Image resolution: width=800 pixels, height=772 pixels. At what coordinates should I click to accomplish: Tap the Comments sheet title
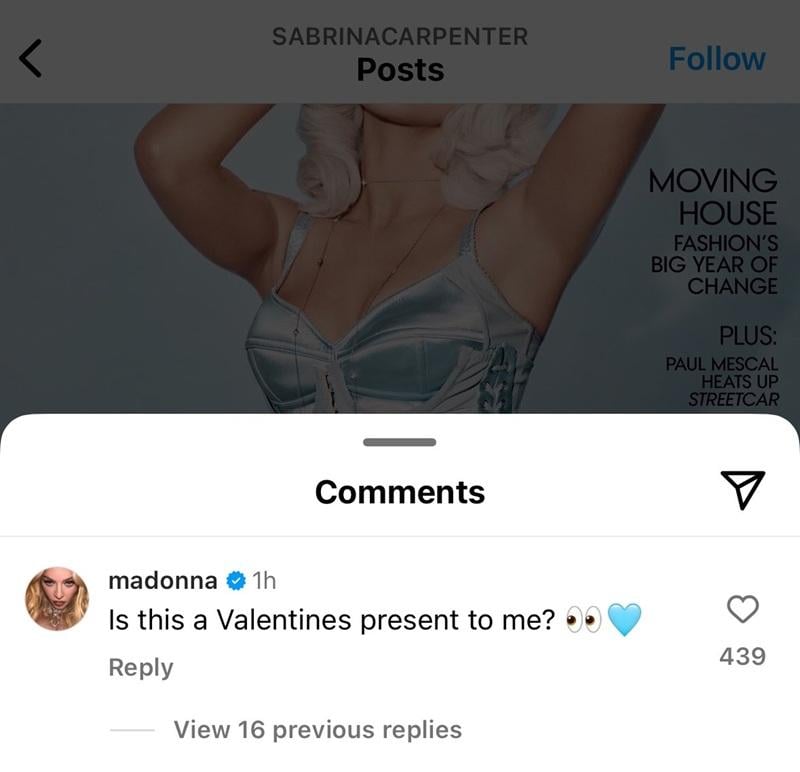coord(400,492)
